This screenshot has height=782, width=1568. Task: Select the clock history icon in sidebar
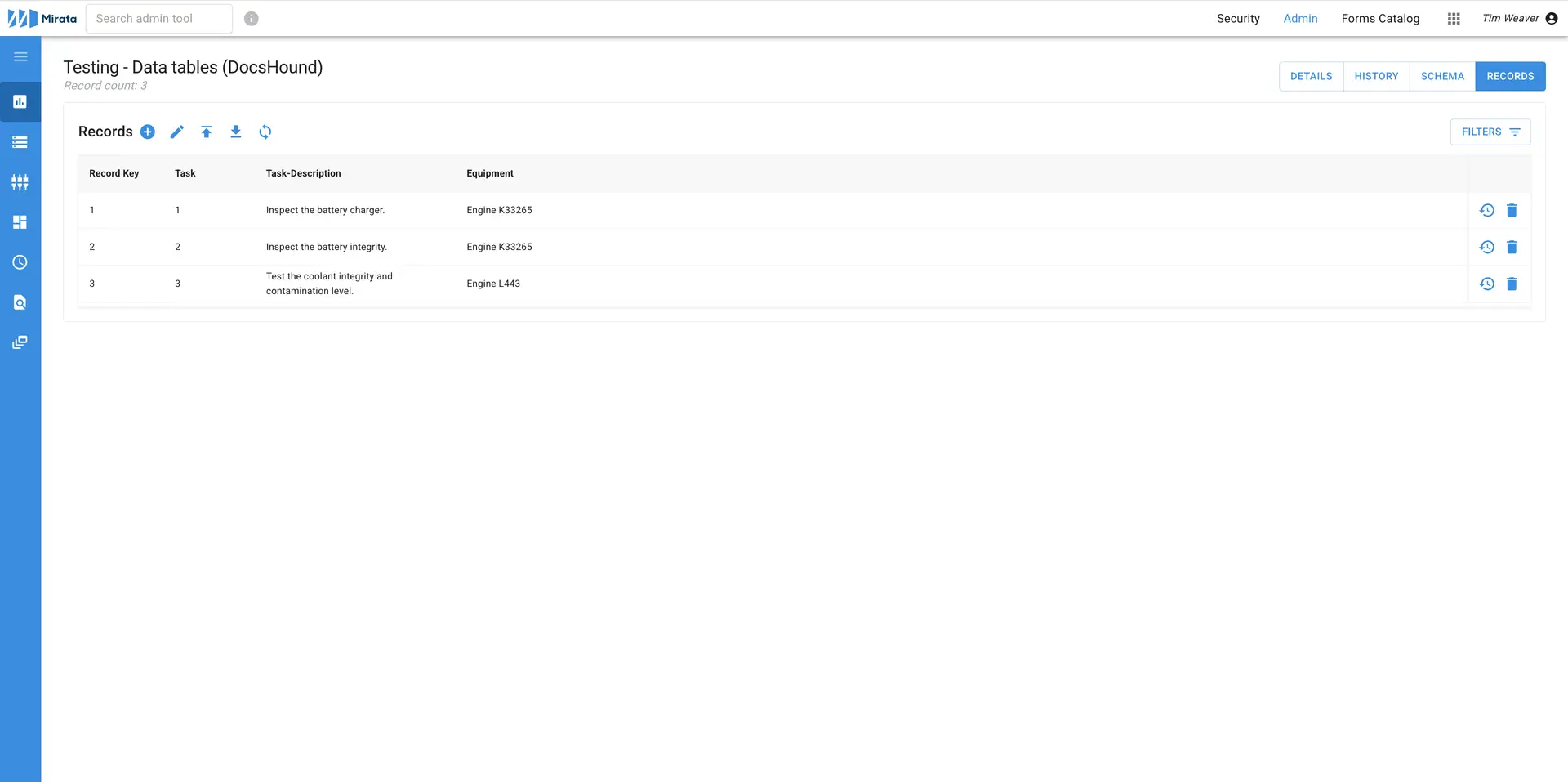[20, 262]
